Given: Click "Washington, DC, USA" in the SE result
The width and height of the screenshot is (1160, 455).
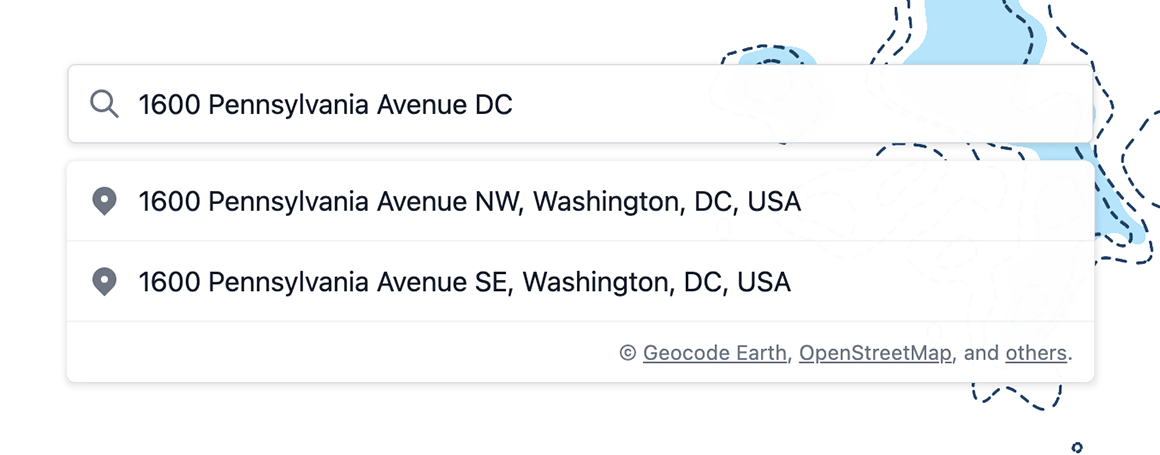Looking at the screenshot, I should tap(657, 281).
